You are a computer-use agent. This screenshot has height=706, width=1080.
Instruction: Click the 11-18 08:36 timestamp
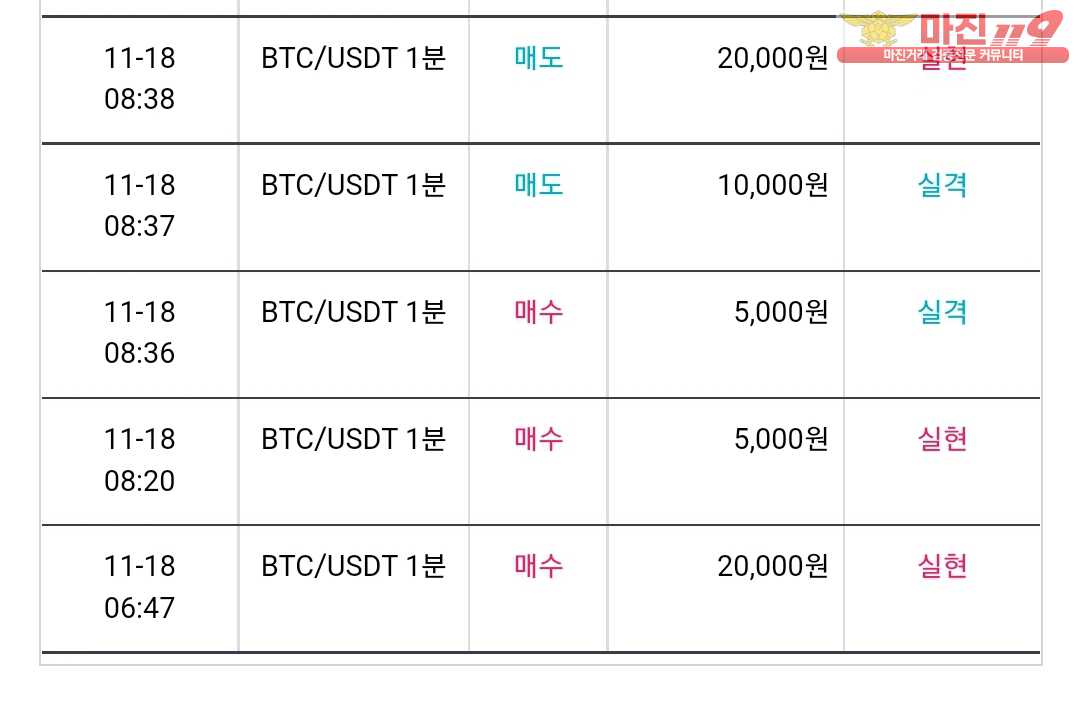pyautogui.click(x=140, y=333)
